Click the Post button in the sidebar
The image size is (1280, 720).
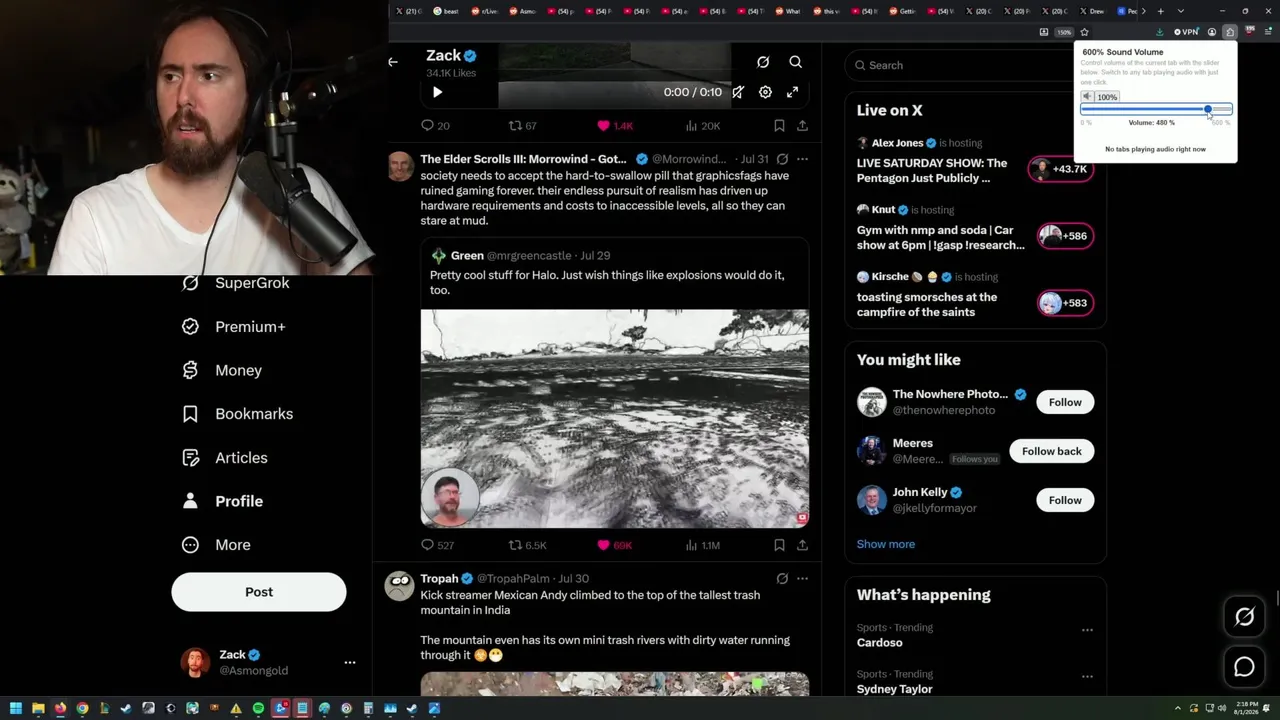pos(259,592)
